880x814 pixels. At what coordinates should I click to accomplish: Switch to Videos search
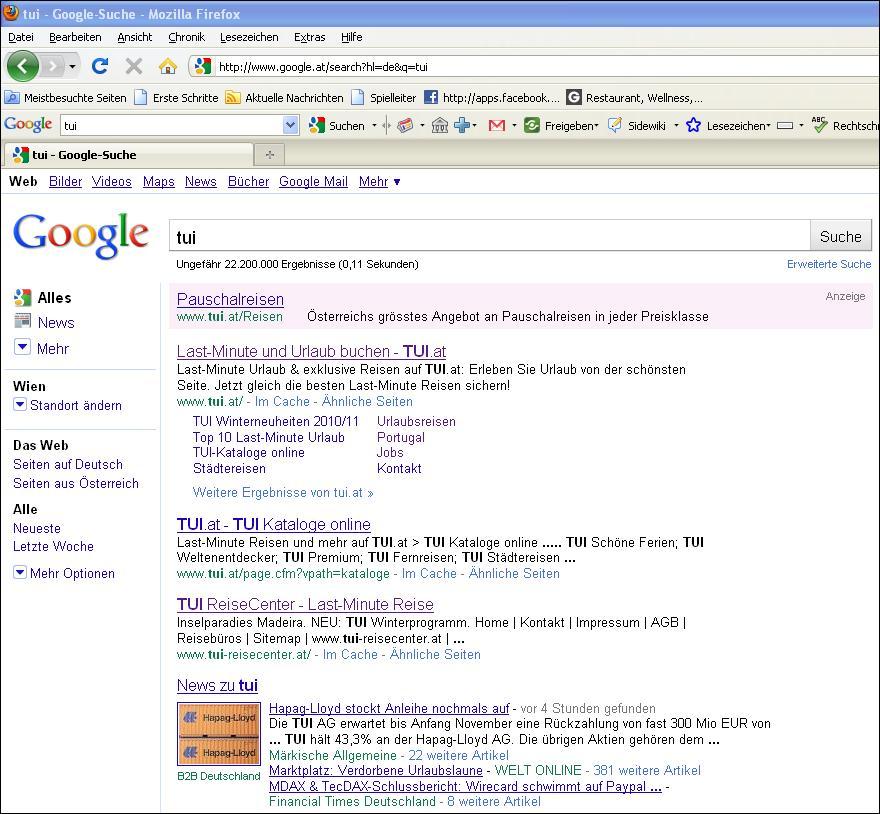112,182
